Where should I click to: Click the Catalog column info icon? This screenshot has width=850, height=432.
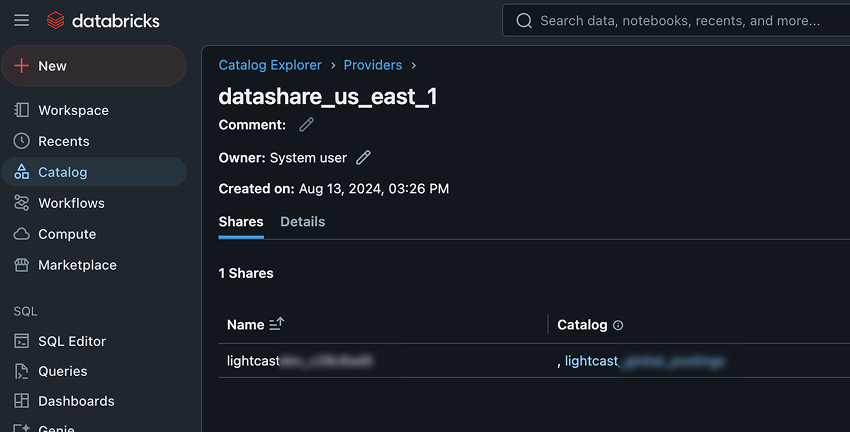pos(618,325)
